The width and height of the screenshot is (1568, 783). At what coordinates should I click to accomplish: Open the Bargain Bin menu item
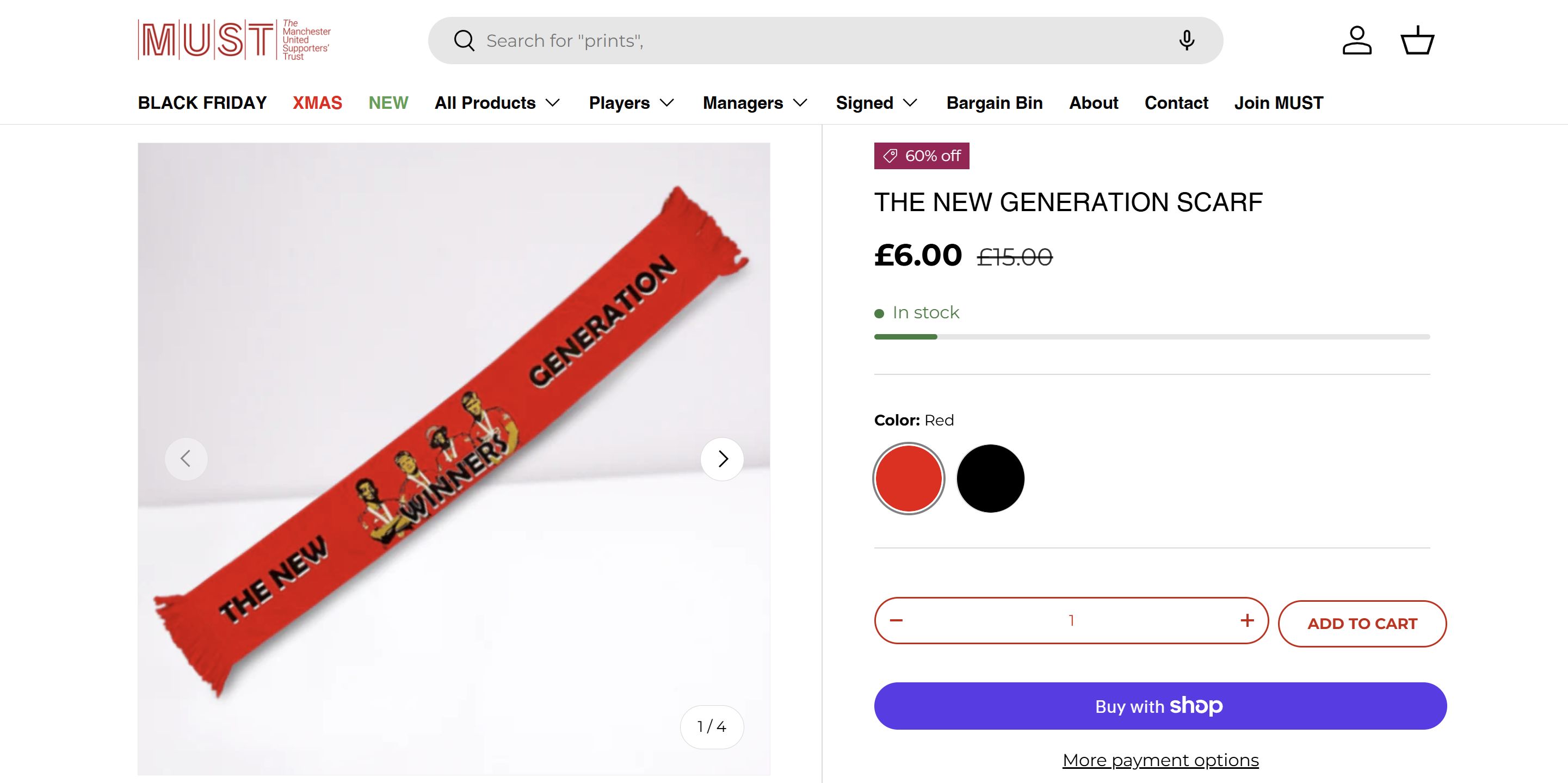[994, 103]
